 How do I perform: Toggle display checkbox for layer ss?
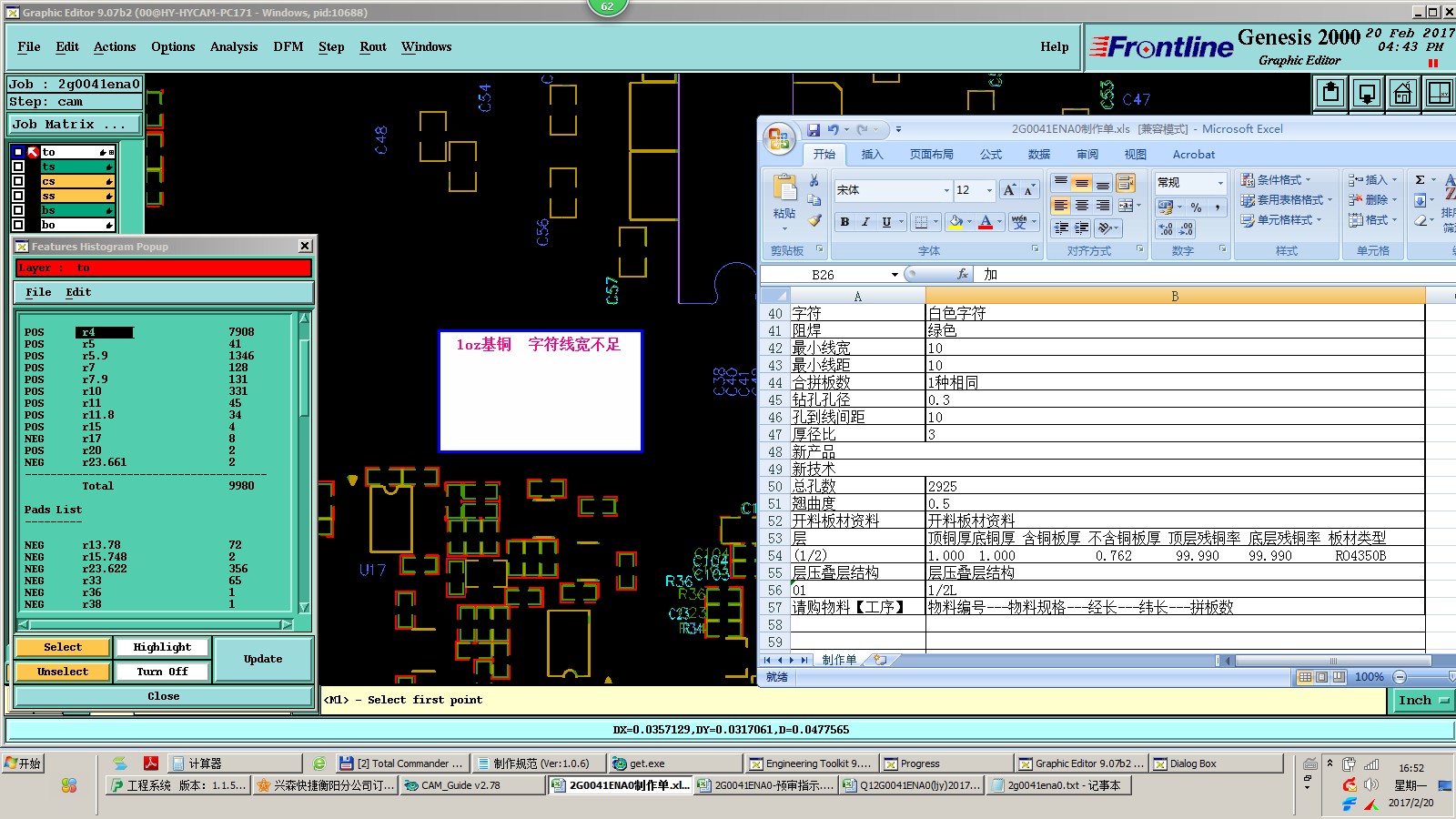click(x=17, y=196)
